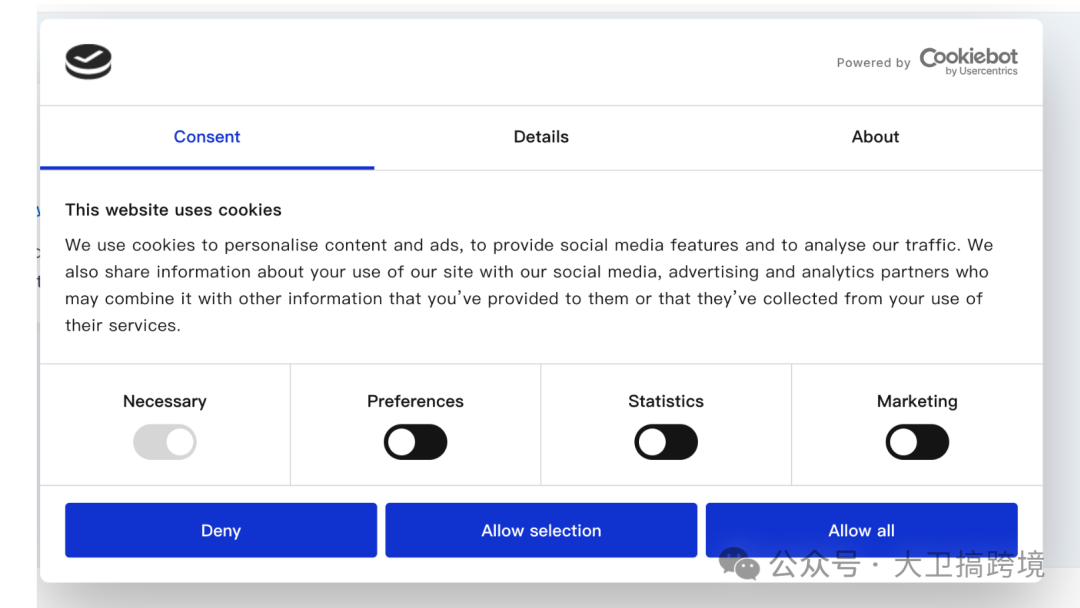
Task: Click the Deny button
Action: point(221,530)
